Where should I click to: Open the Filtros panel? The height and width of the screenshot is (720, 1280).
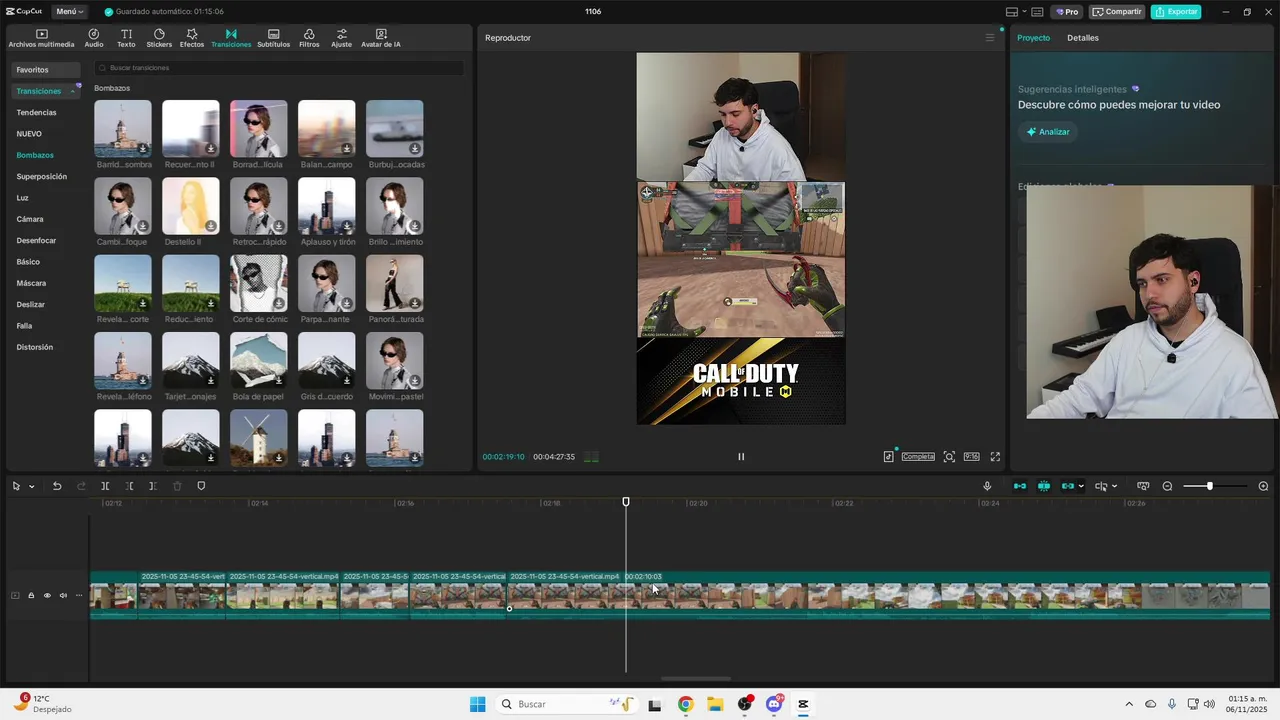tap(309, 38)
